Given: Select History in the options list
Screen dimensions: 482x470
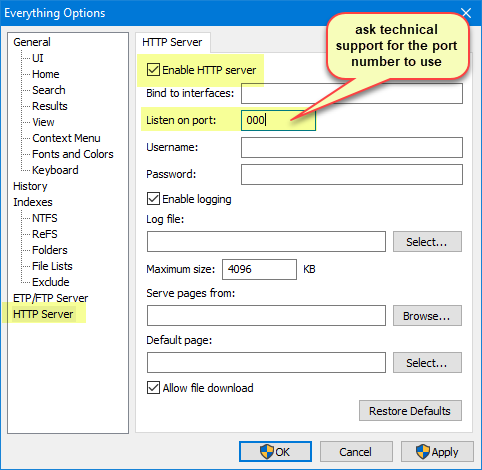Looking at the screenshot, I should tap(30, 186).
